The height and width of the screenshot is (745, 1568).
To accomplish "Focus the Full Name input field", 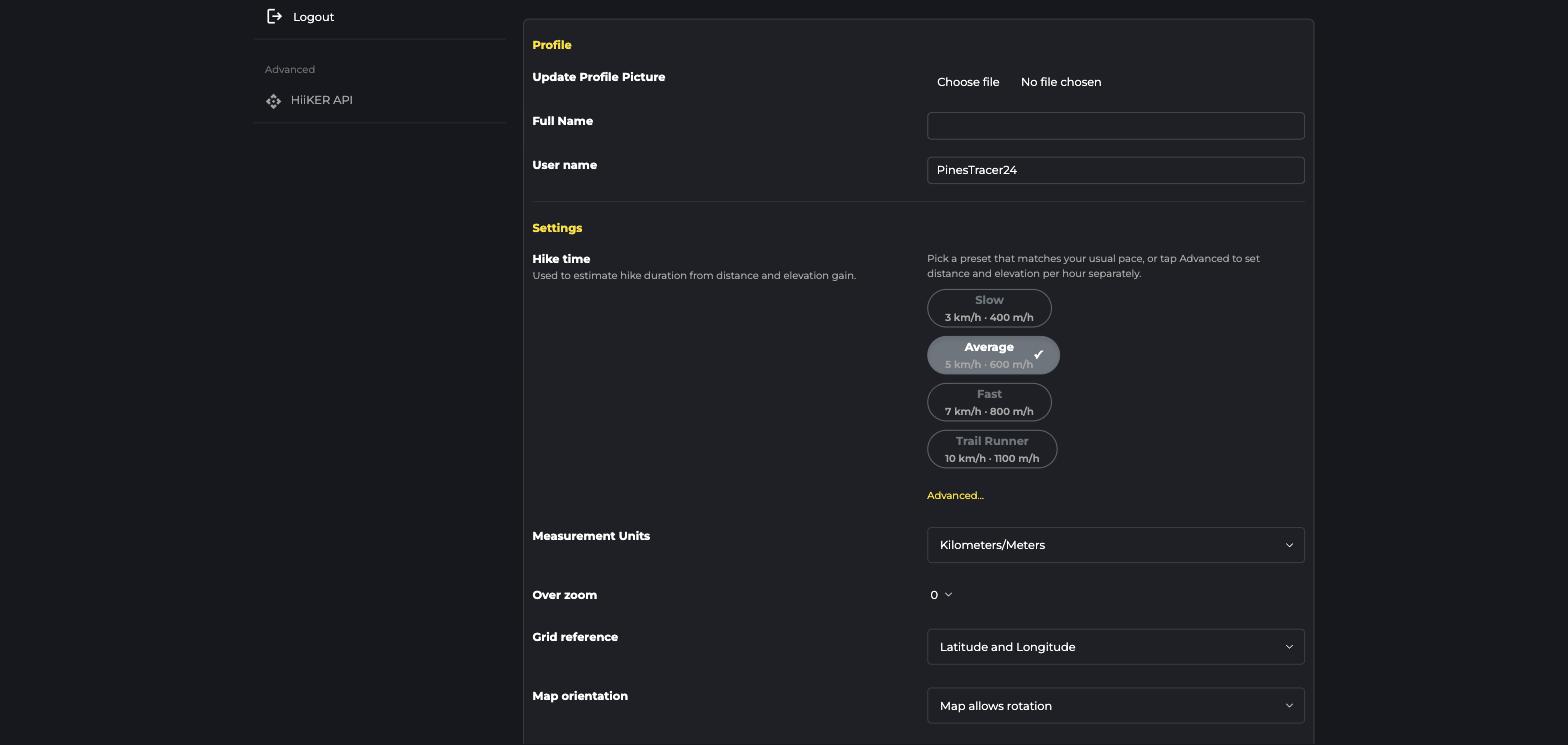I will pos(1116,126).
